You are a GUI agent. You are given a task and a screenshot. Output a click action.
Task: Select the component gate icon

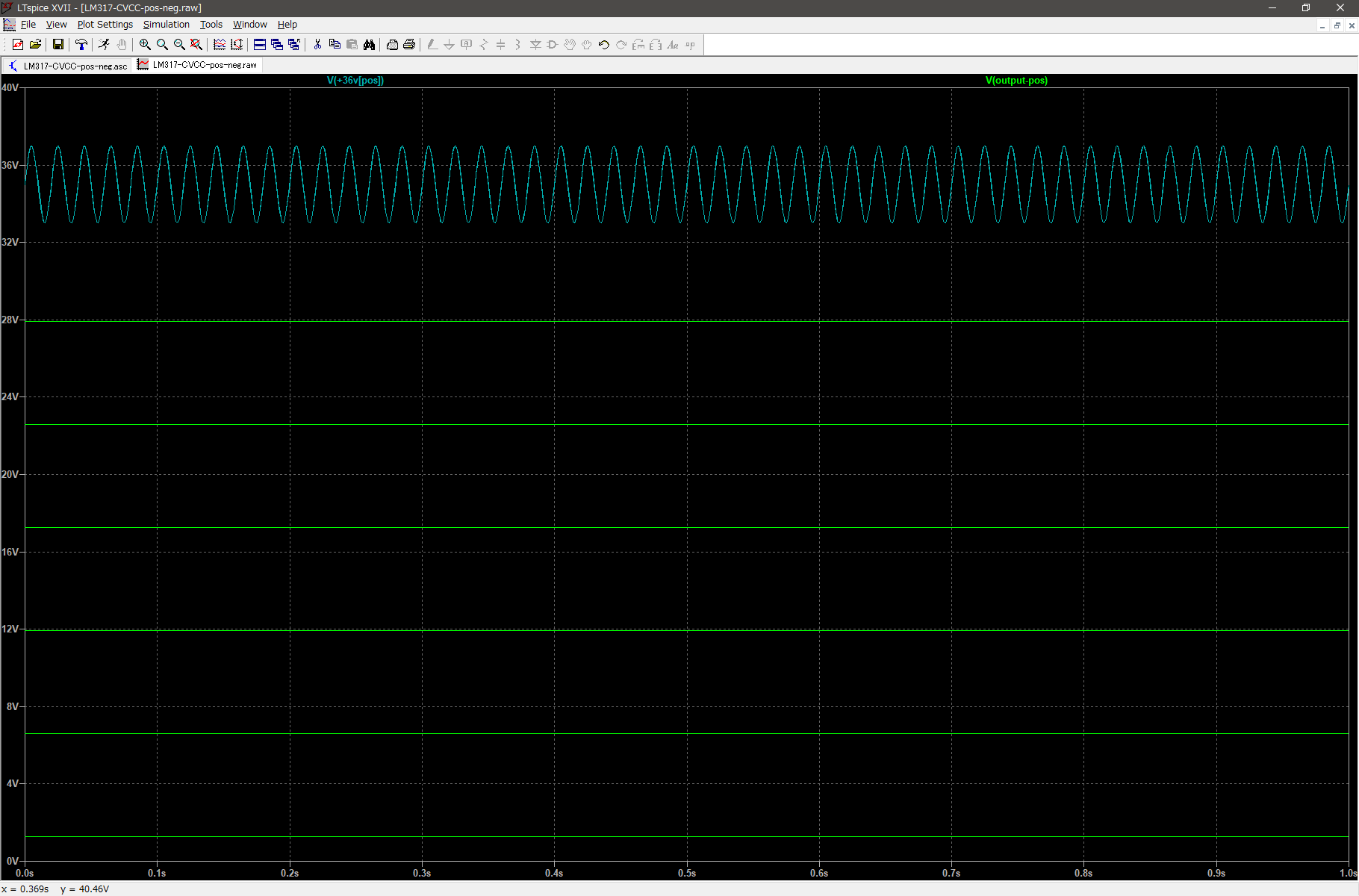(x=553, y=45)
